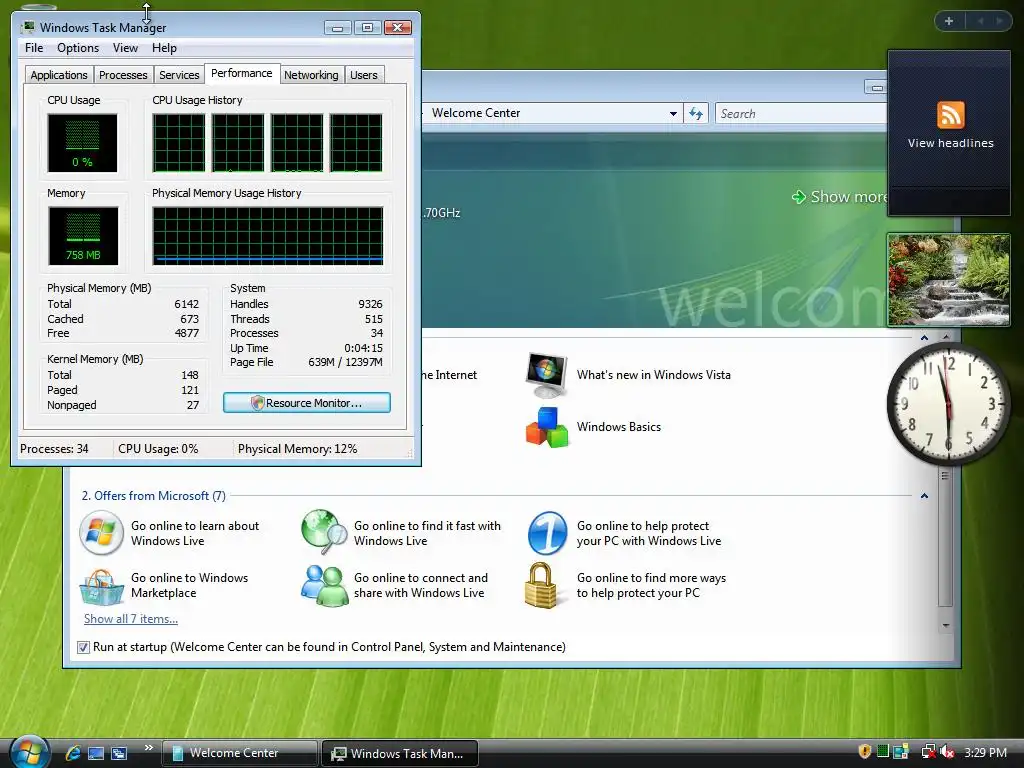Click the Memory 758 MB meter
The height and width of the screenshot is (768, 1024).
click(83, 236)
